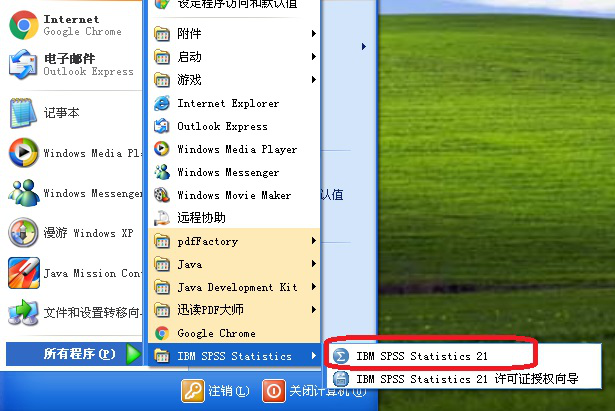Expand the 附件 submenu arrow
615x411 pixels.
tap(314, 34)
